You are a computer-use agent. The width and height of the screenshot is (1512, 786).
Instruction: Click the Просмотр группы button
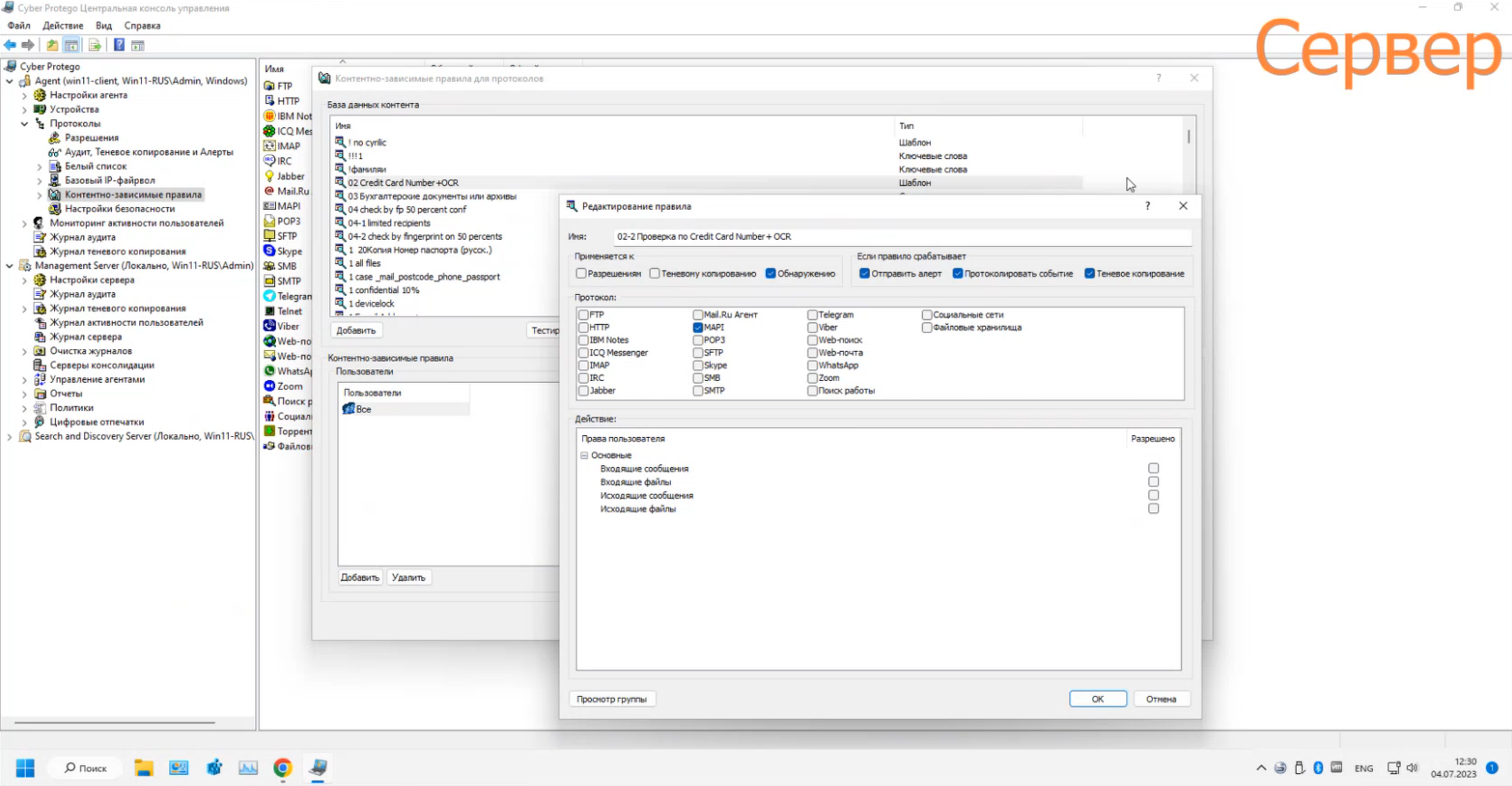(x=611, y=699)
